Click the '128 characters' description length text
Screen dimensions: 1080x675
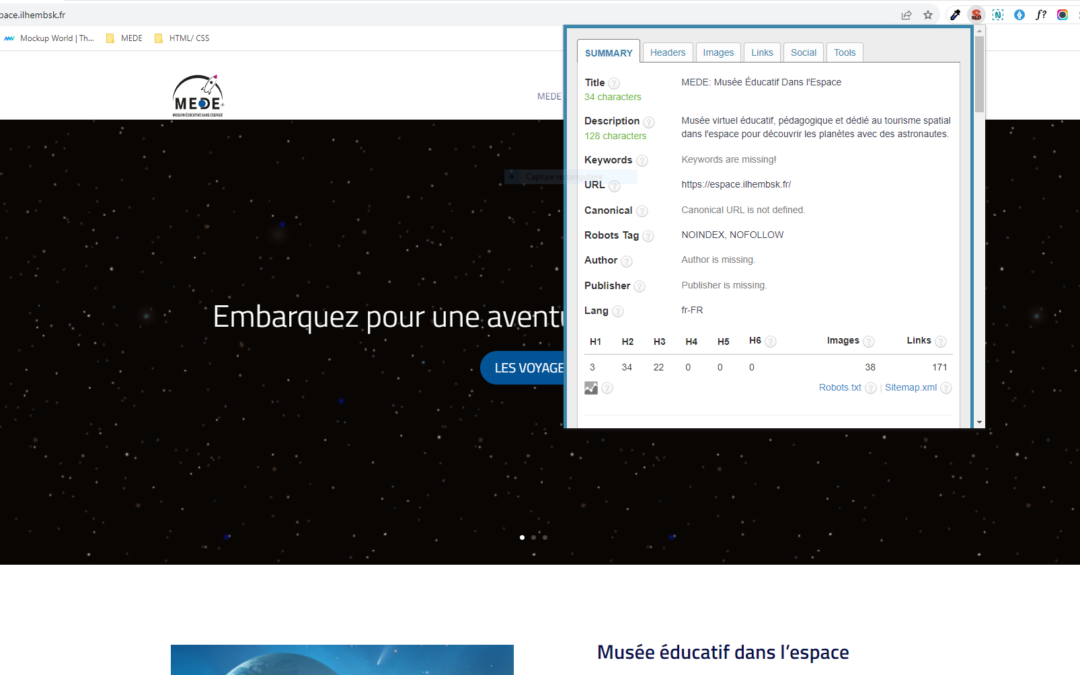click(x=615, y=136)
